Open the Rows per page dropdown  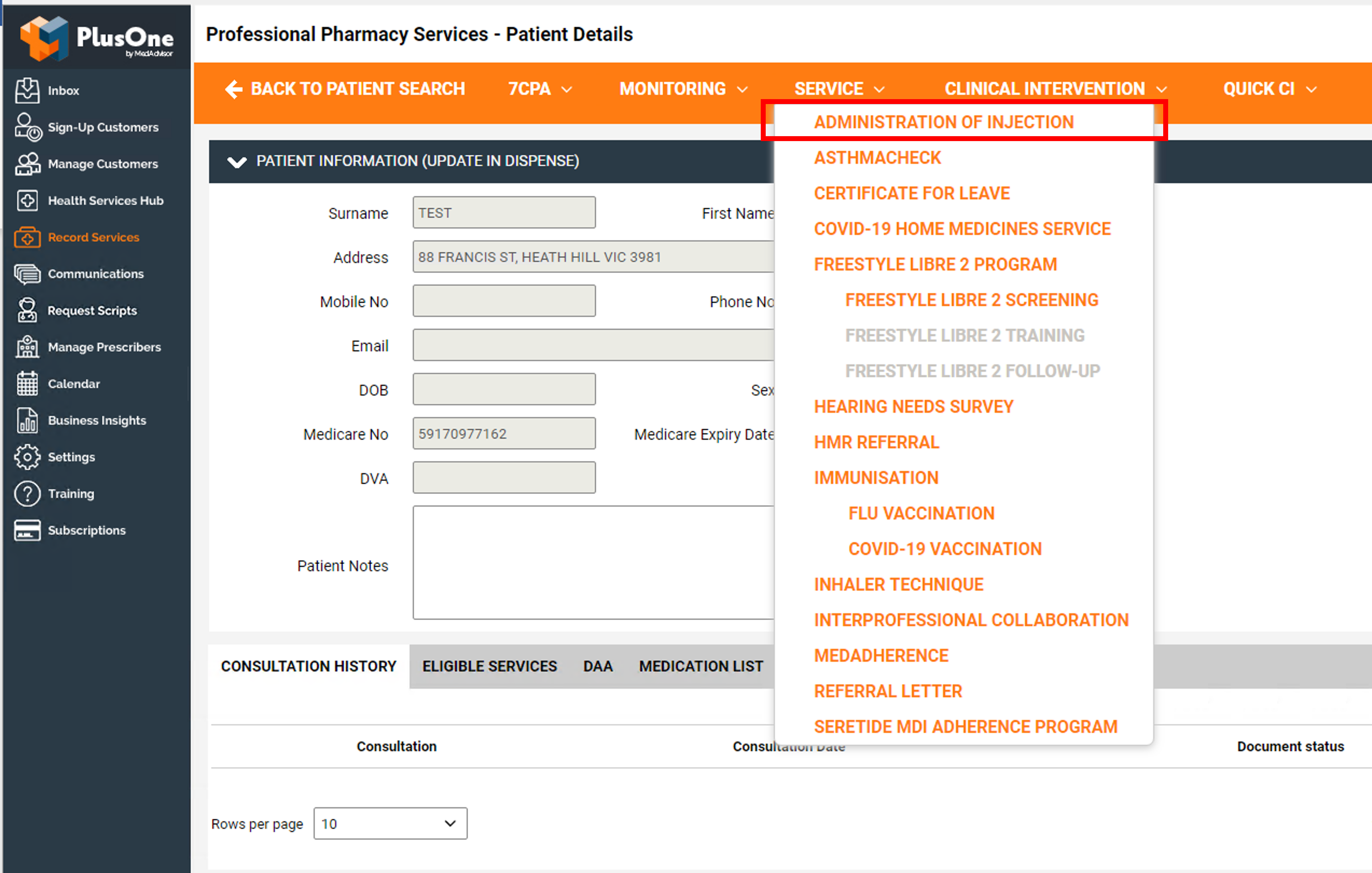390,824
